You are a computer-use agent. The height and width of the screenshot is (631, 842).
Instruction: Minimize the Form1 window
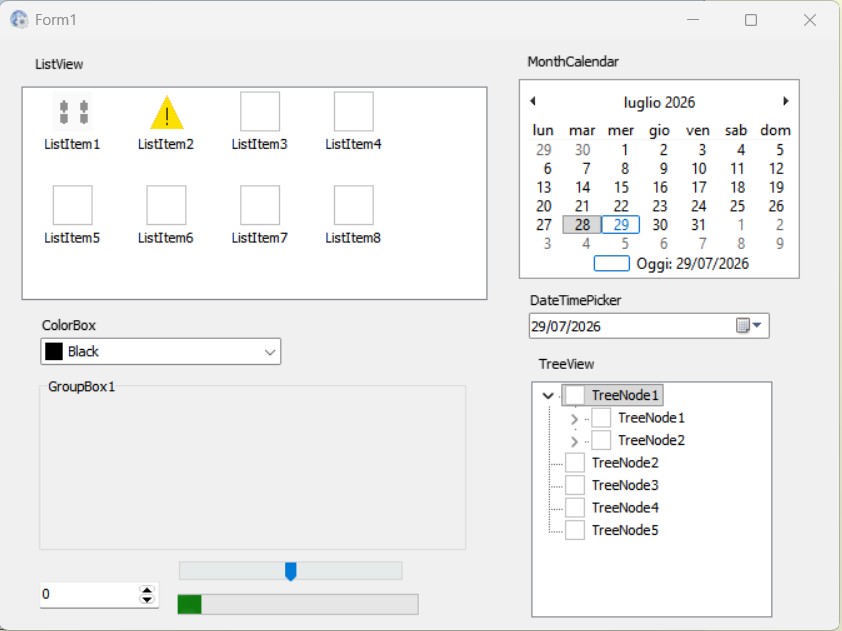point(693,20)
